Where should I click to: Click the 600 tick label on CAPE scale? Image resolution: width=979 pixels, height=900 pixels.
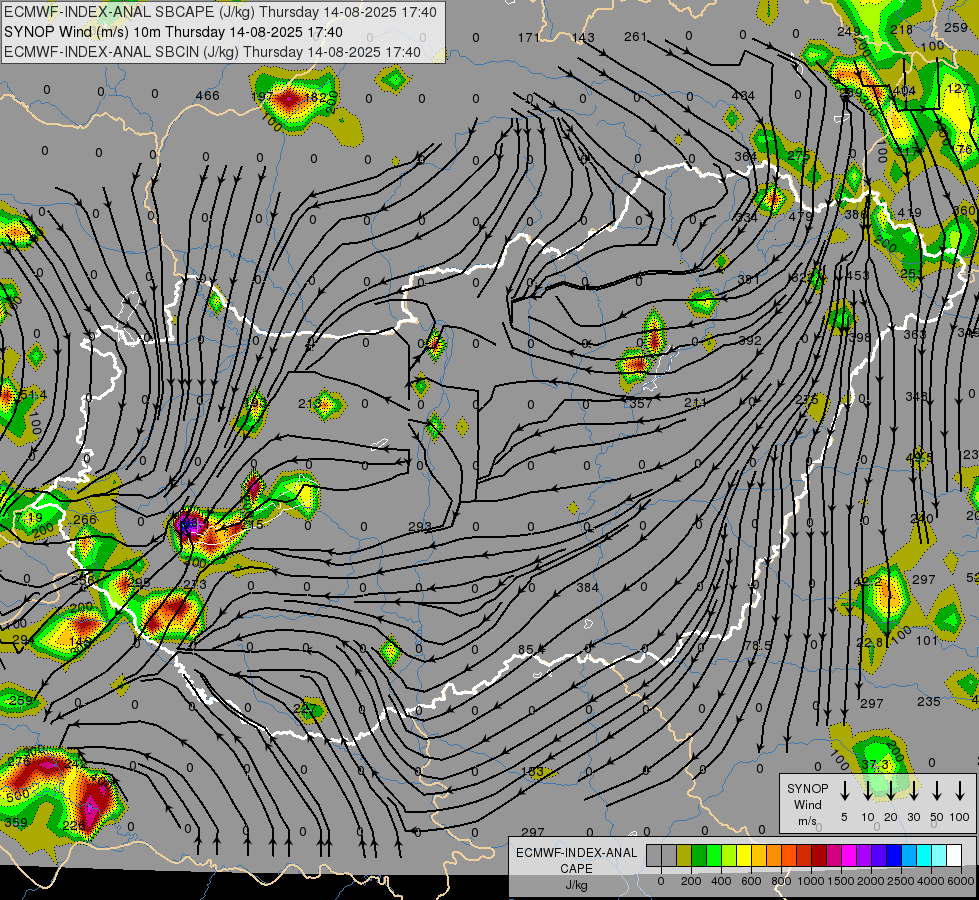751,881
